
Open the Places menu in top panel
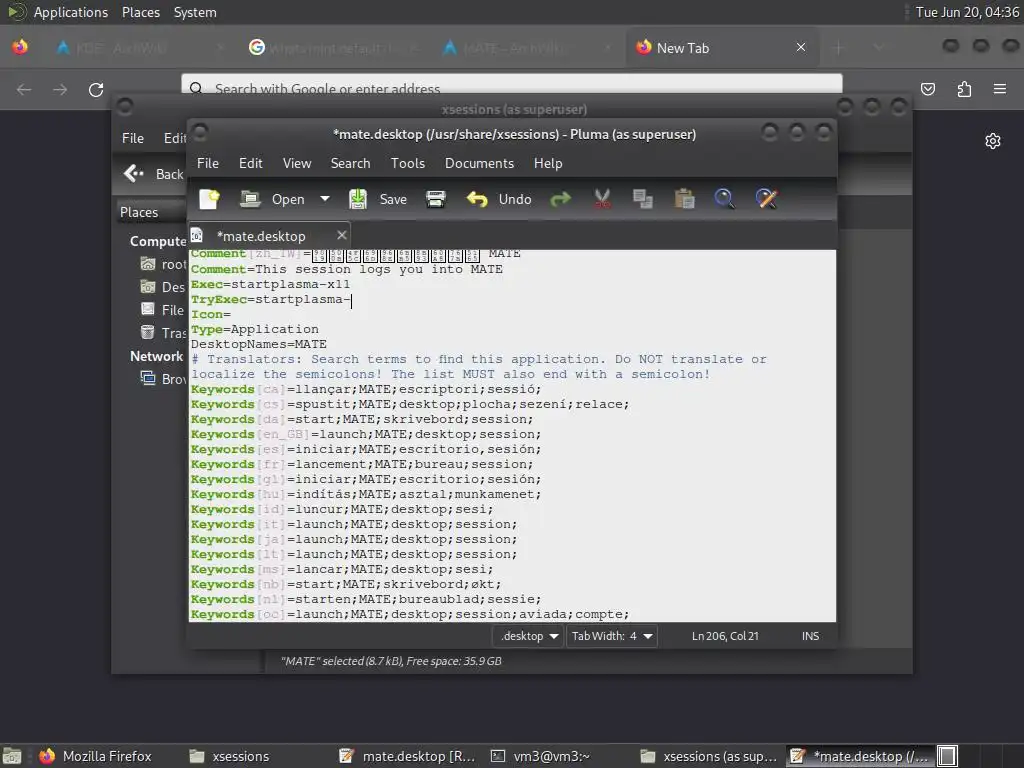[x=140, y=12]
